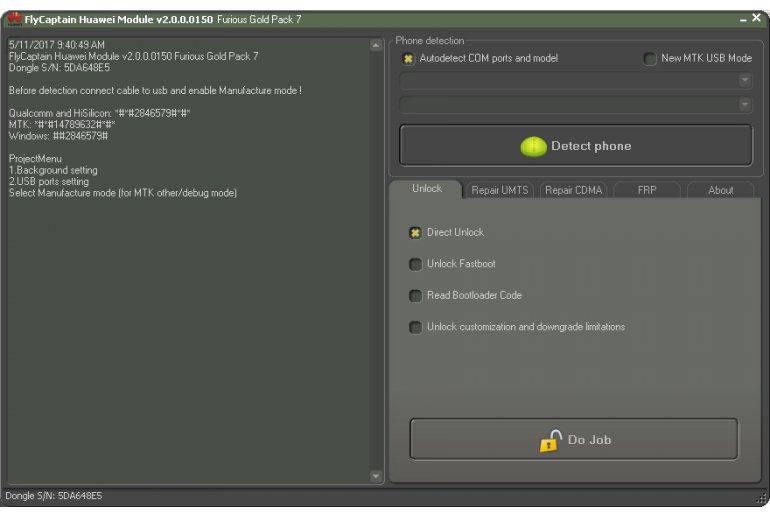
Task: Minimize the FlyCaptain window
Action: [x=743, y=20]
